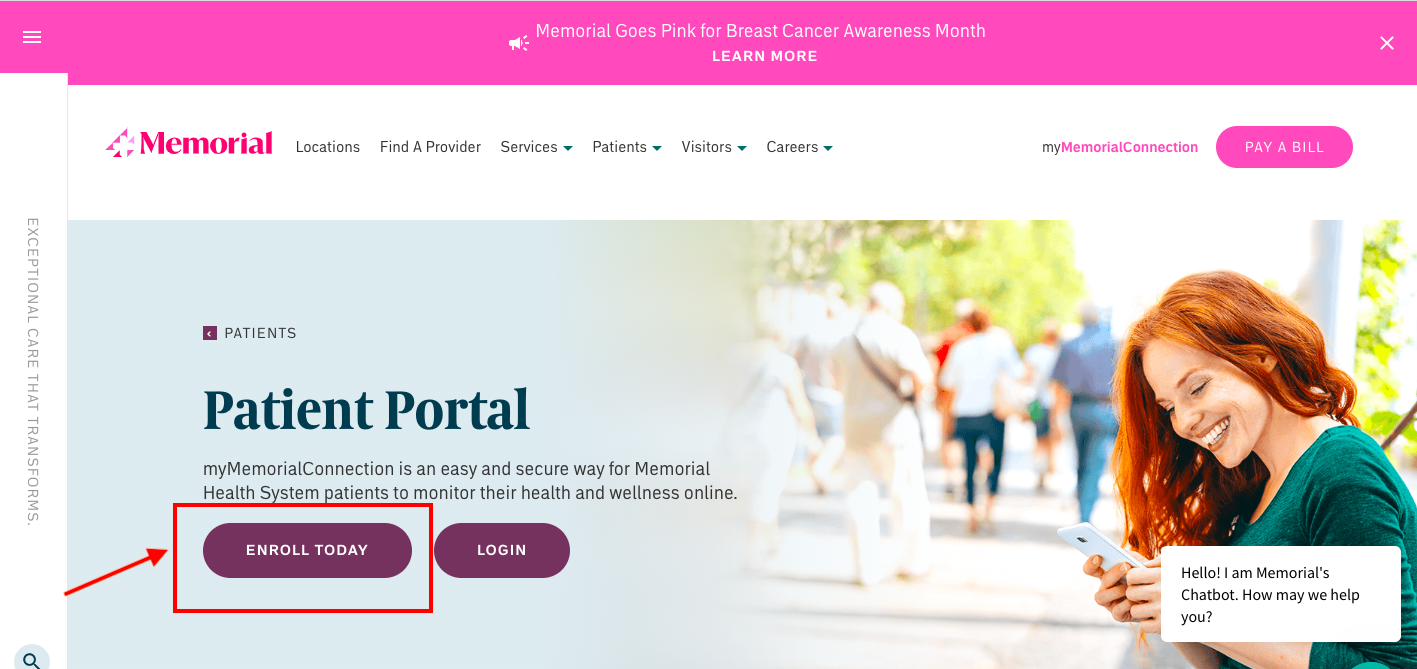Open the search magnifier icon
This screenshot has width=1417, height=669.
(32, 659)
